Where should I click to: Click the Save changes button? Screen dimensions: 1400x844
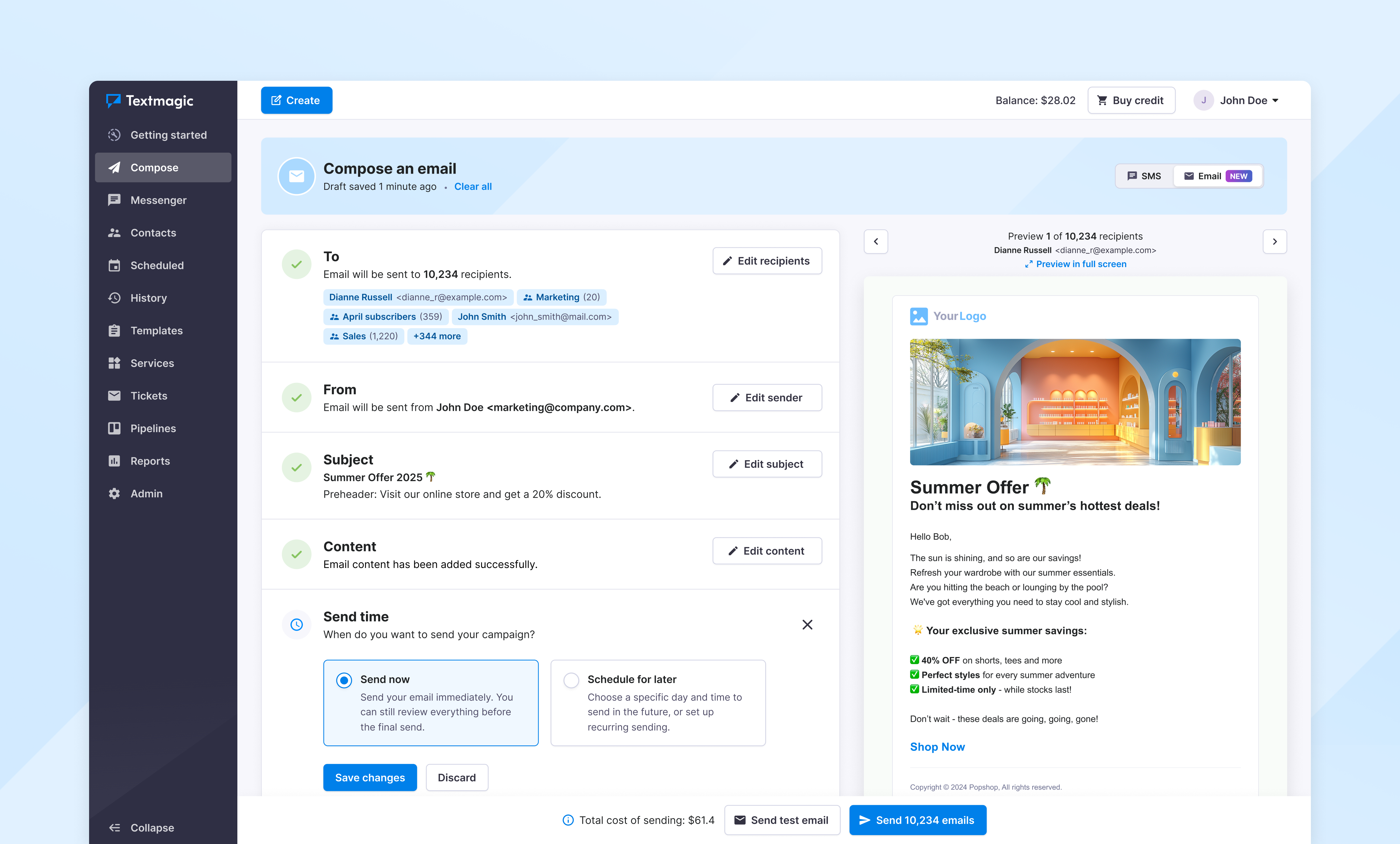tap(369, 777)
